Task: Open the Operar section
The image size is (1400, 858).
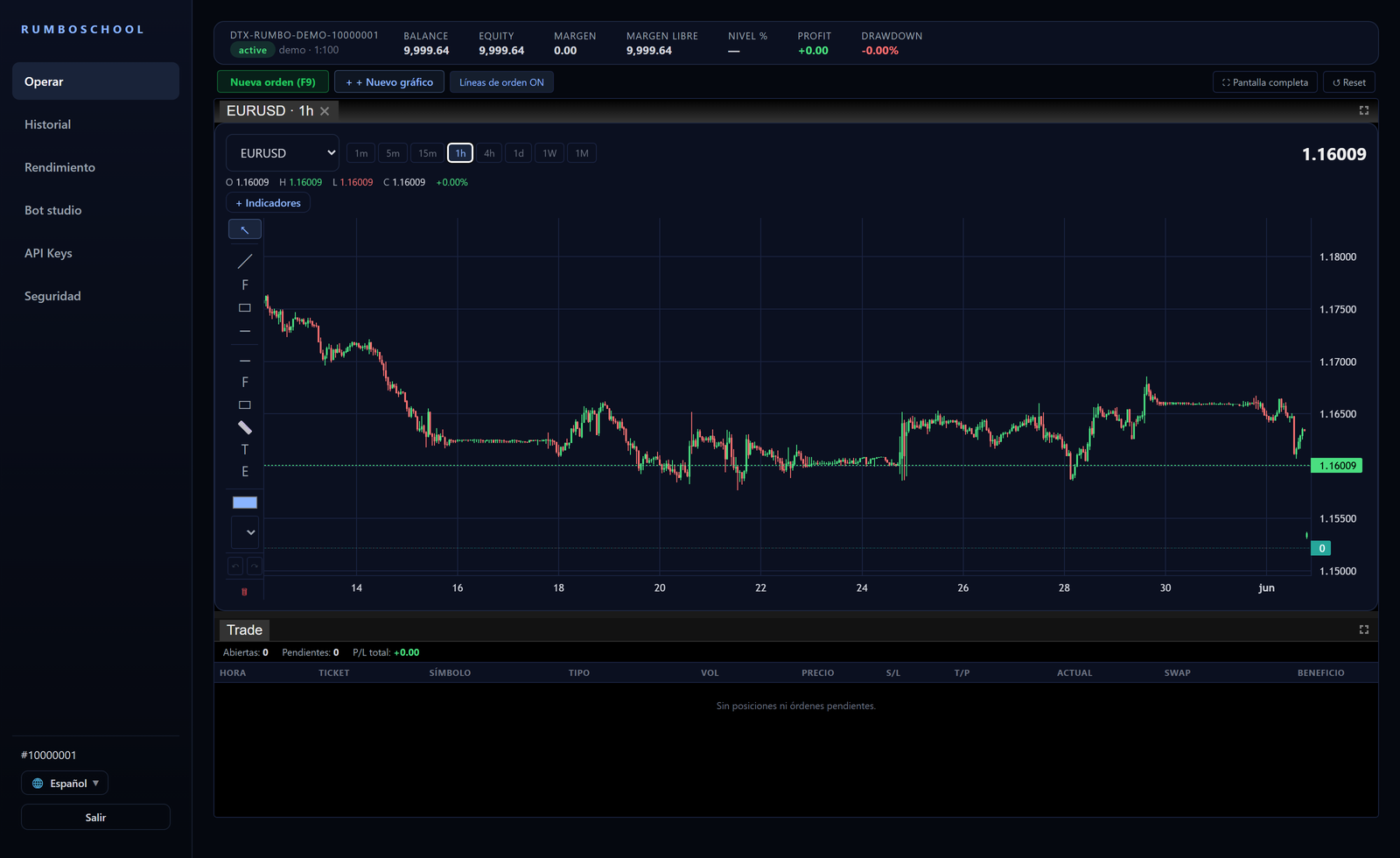Action: pos(96,81)
